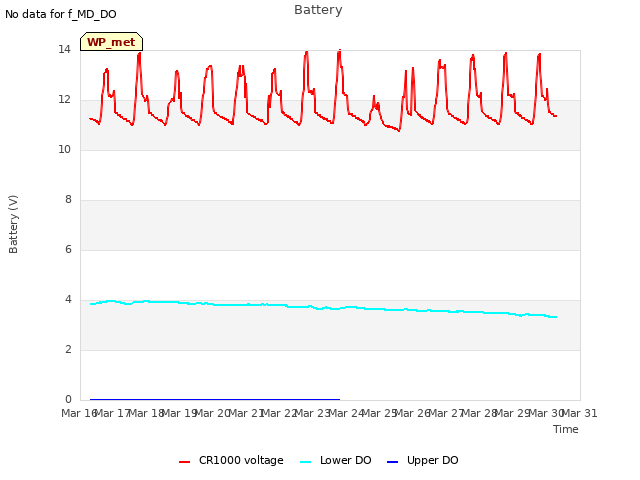
Task: Click the 8 y-axis tick label
Action: pos(68,200)
